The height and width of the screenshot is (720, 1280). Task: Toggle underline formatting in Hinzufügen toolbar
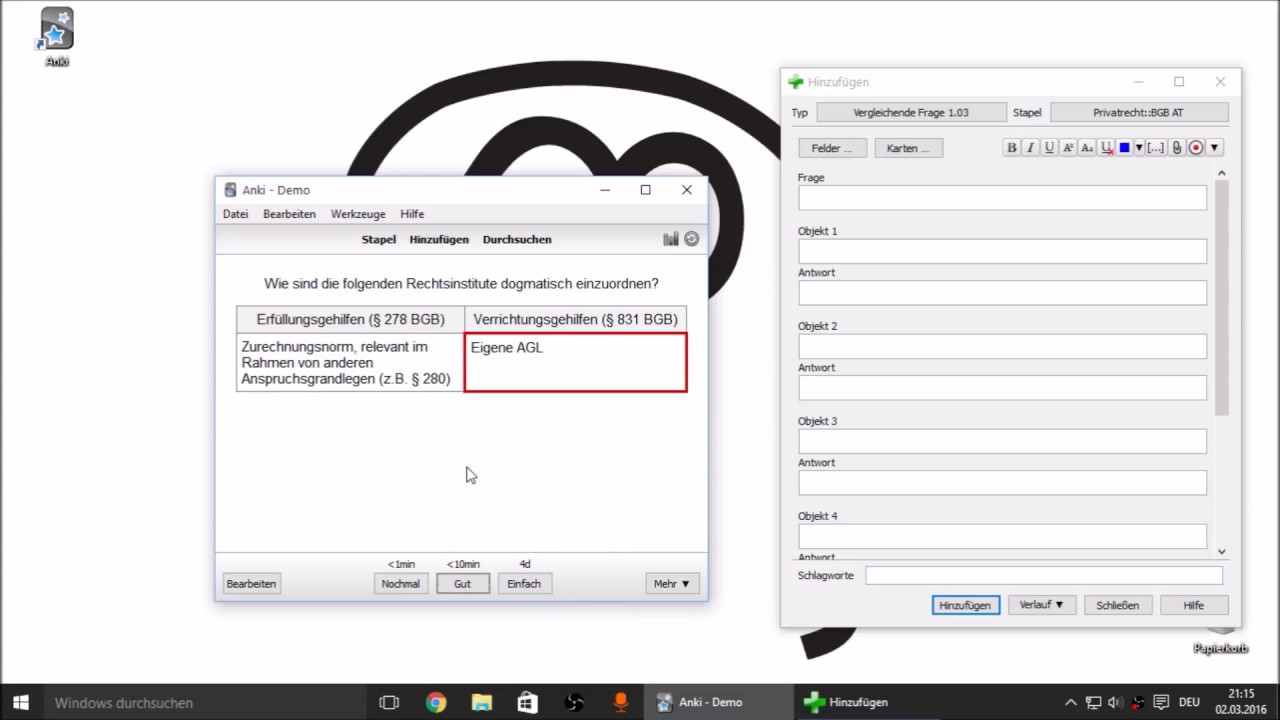click(1049, 148)
